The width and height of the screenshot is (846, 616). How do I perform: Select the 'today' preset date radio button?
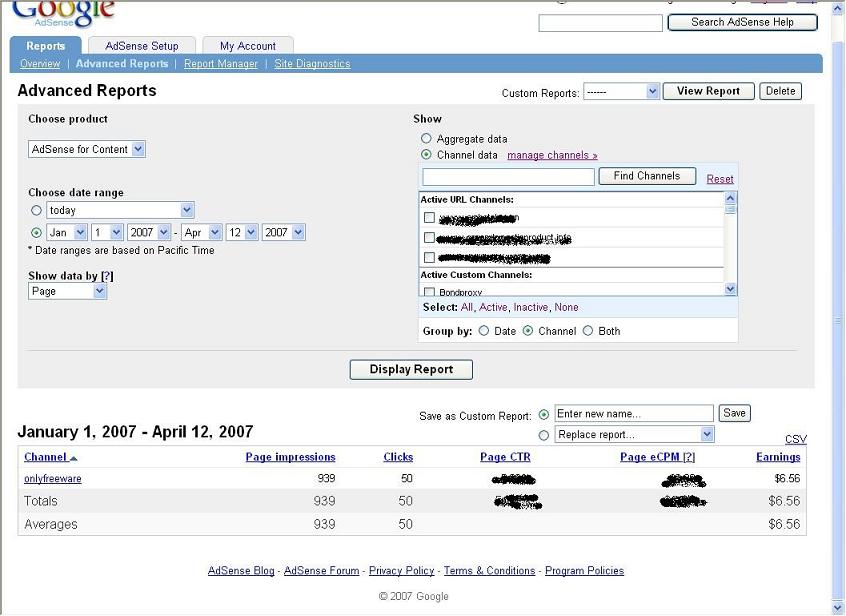click(x=36, y=210)
